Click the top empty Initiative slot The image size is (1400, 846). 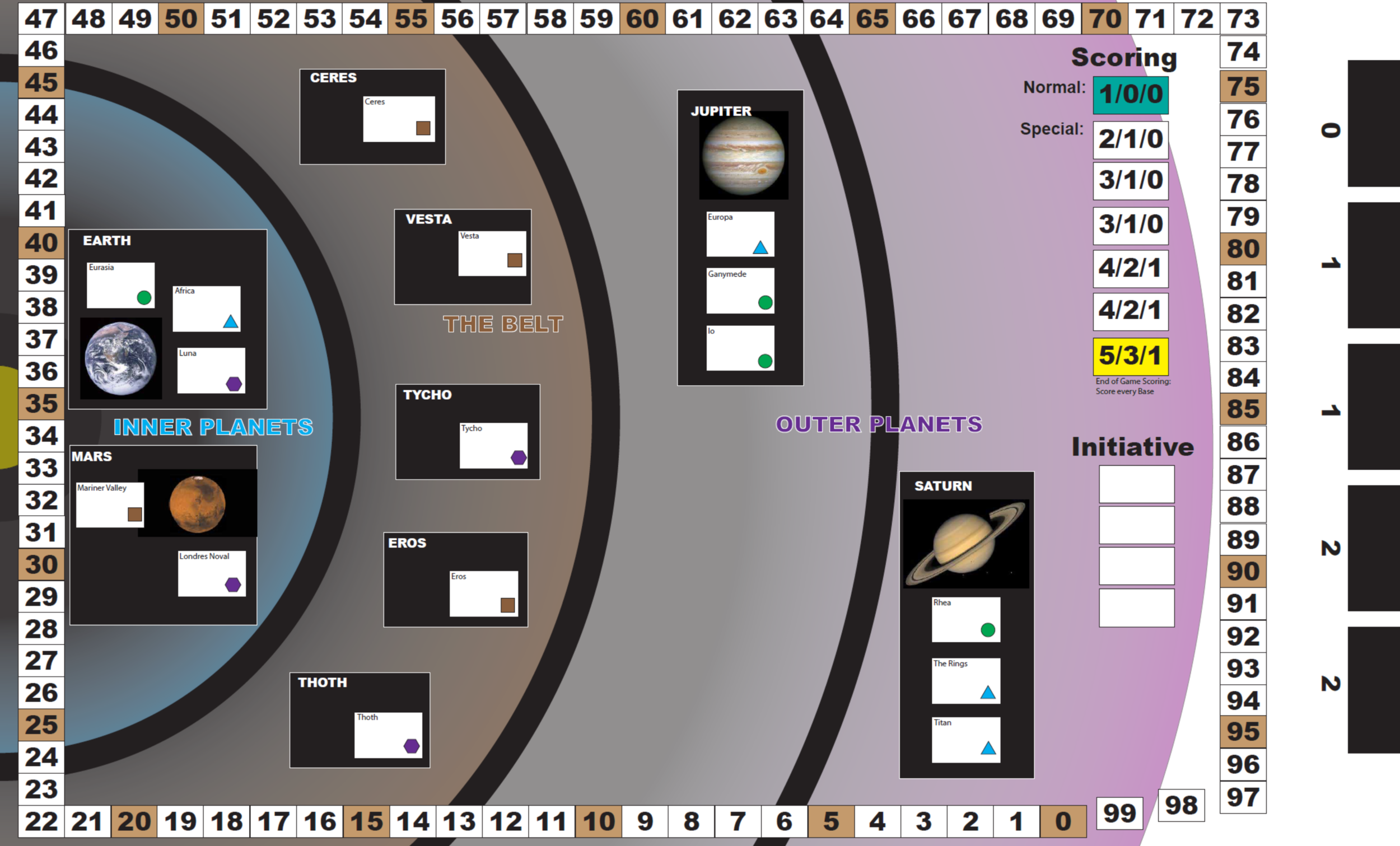coord(1136,484)
